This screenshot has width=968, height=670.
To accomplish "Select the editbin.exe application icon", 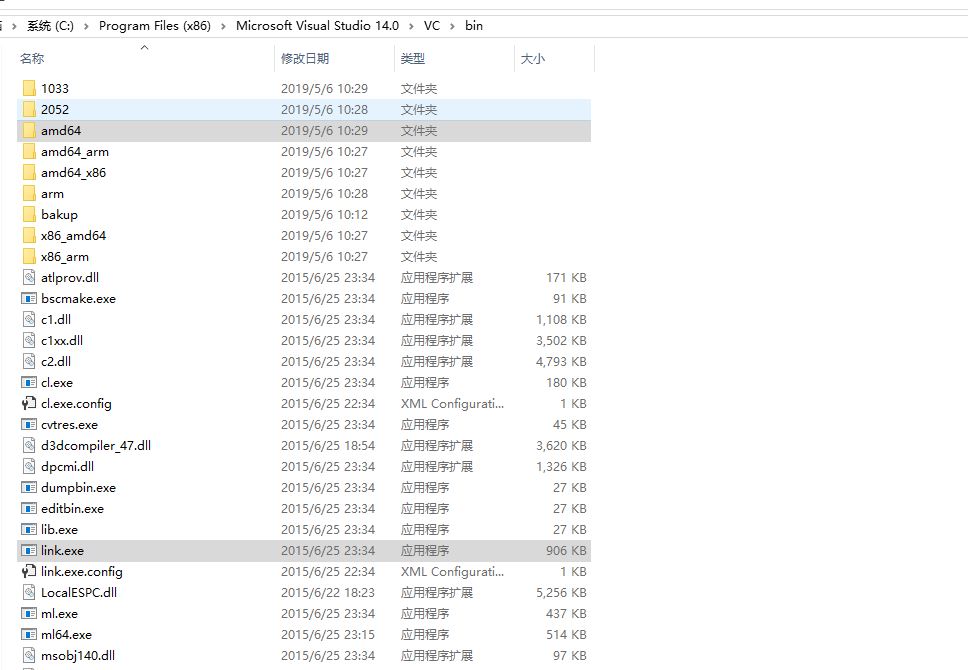I will point(29,508).
